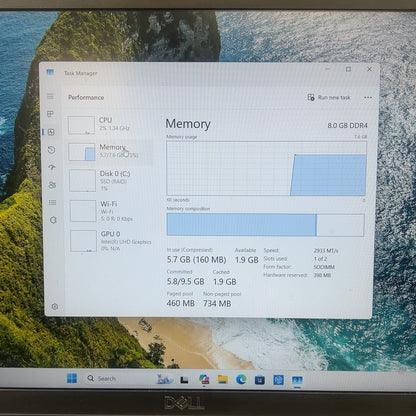Open the Task Manager hamburger navigation menu
416x416 pixels.
tap(50, 97)
